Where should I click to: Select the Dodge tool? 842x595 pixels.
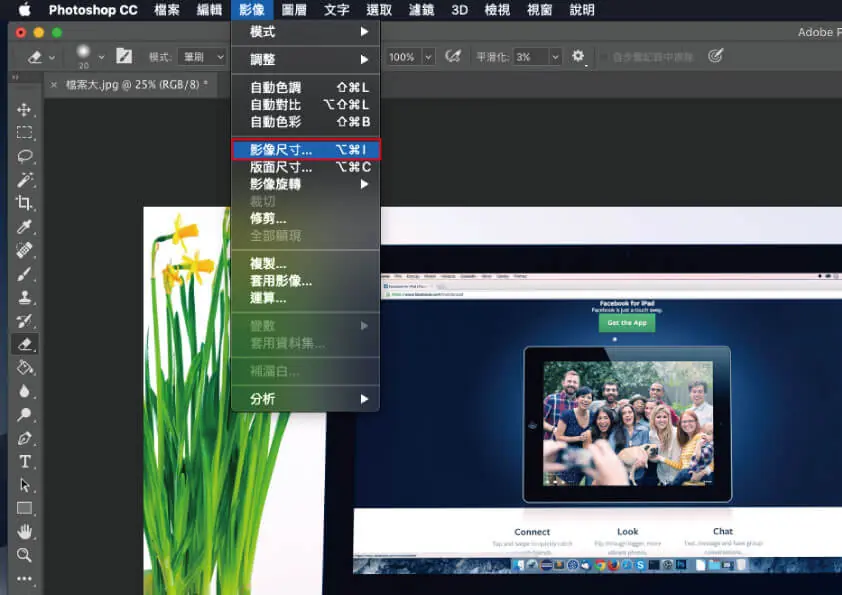[x=24, y=415]
